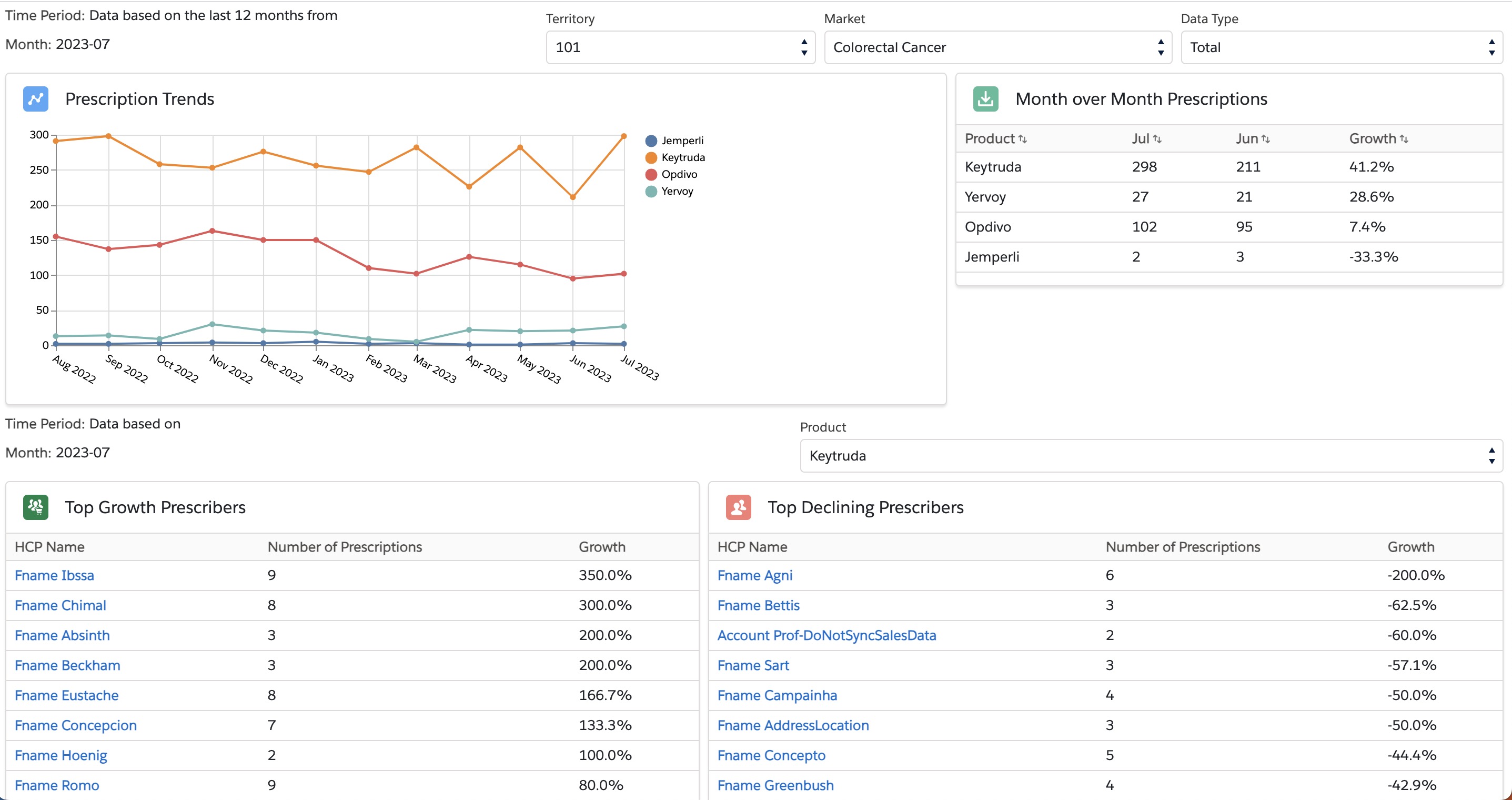This screenshot has width=1512, height=800.
Task: Open the Product dropdown showing Keytruda
Action: coord(1151,456)
